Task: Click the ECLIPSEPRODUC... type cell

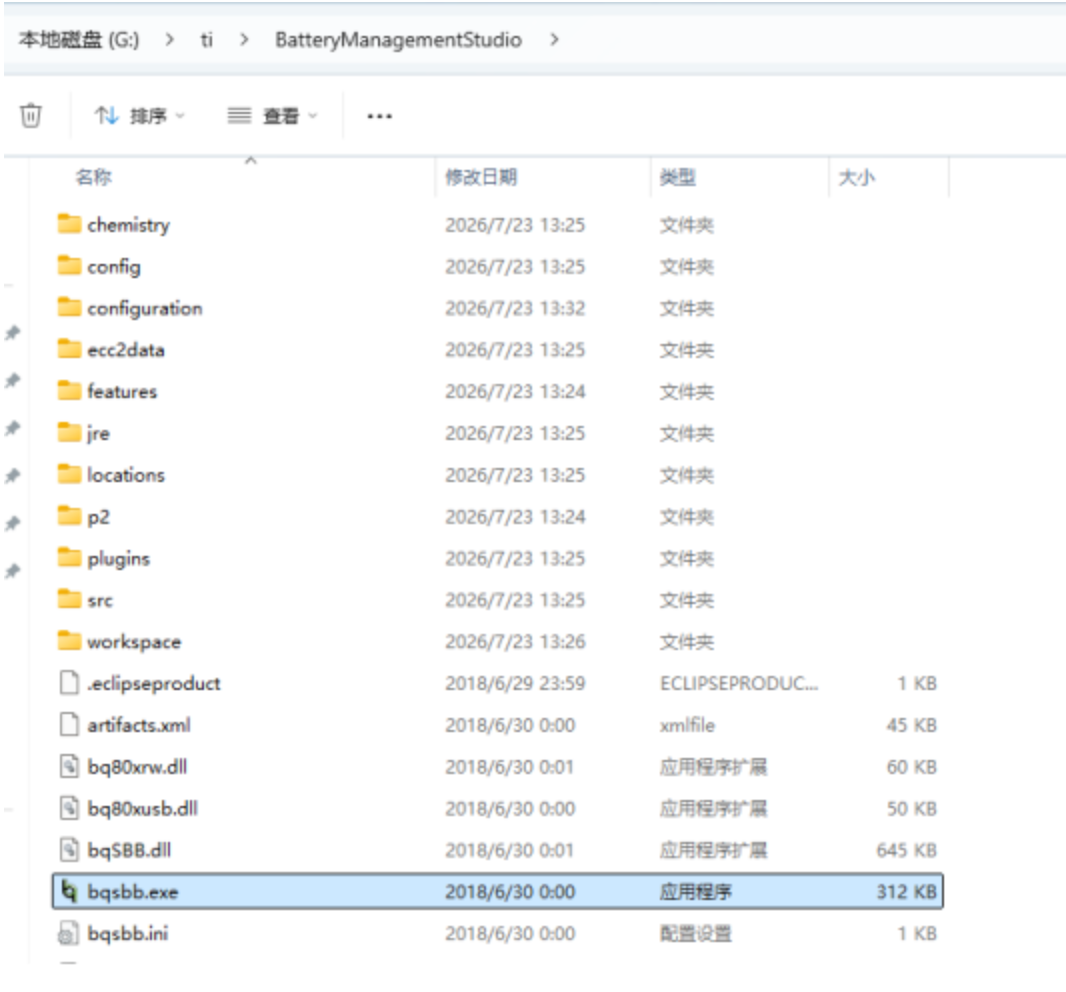Action: [x=739, y=683]
